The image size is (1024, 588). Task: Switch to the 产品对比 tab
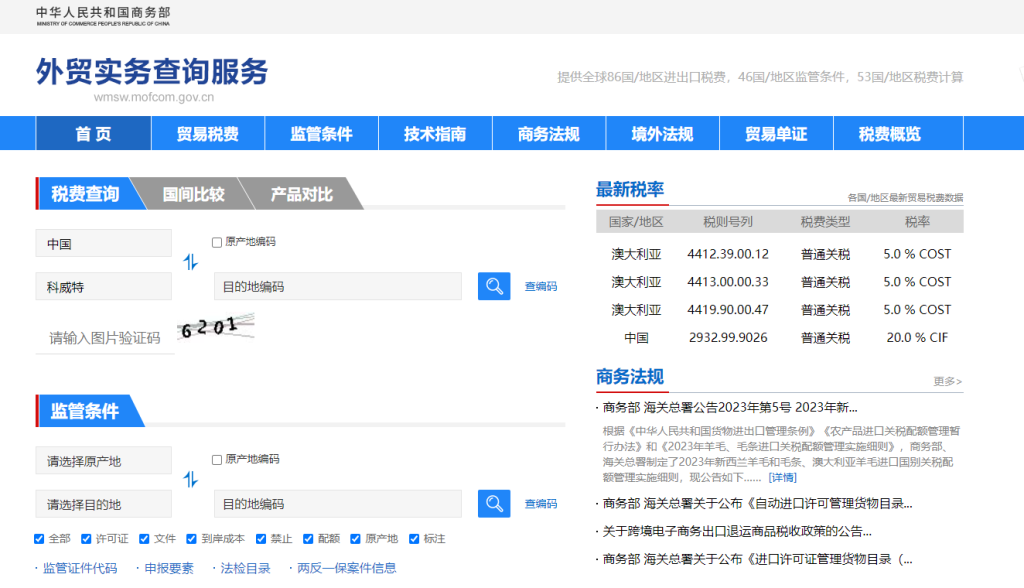coord(302,193)
